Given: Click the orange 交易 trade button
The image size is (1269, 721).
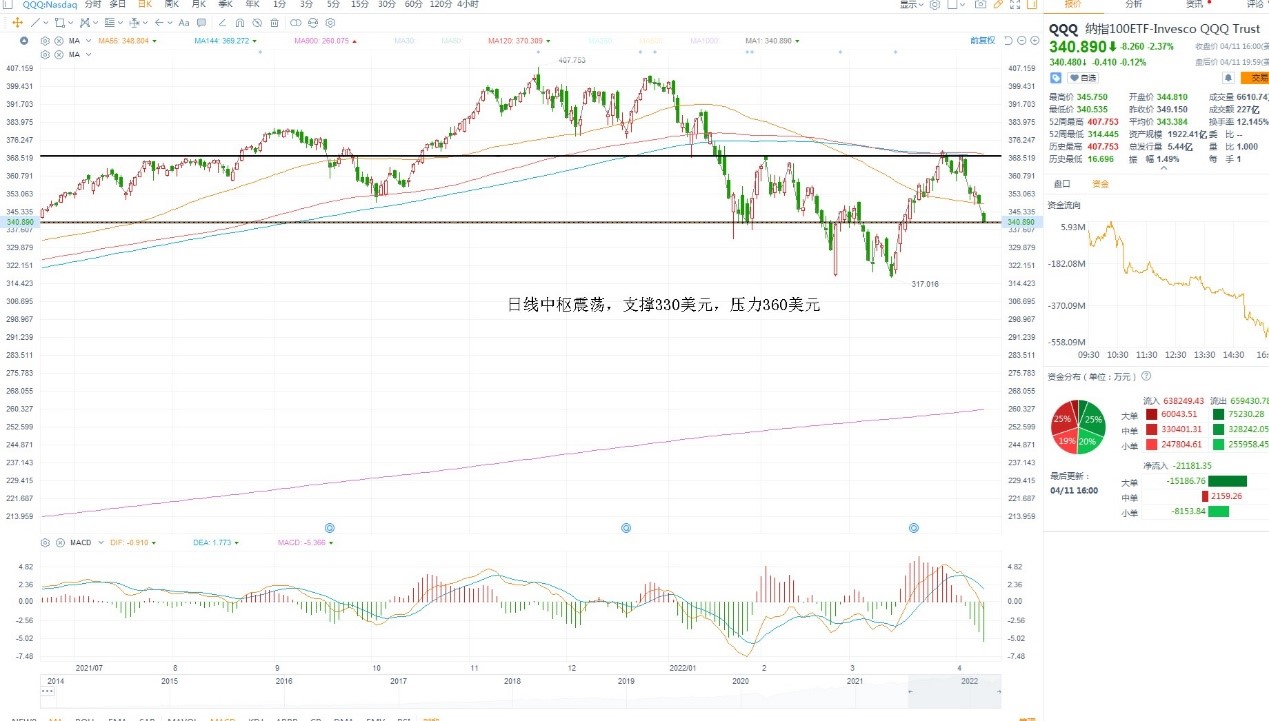Looking at the screenshot, I should point(1255,78).
